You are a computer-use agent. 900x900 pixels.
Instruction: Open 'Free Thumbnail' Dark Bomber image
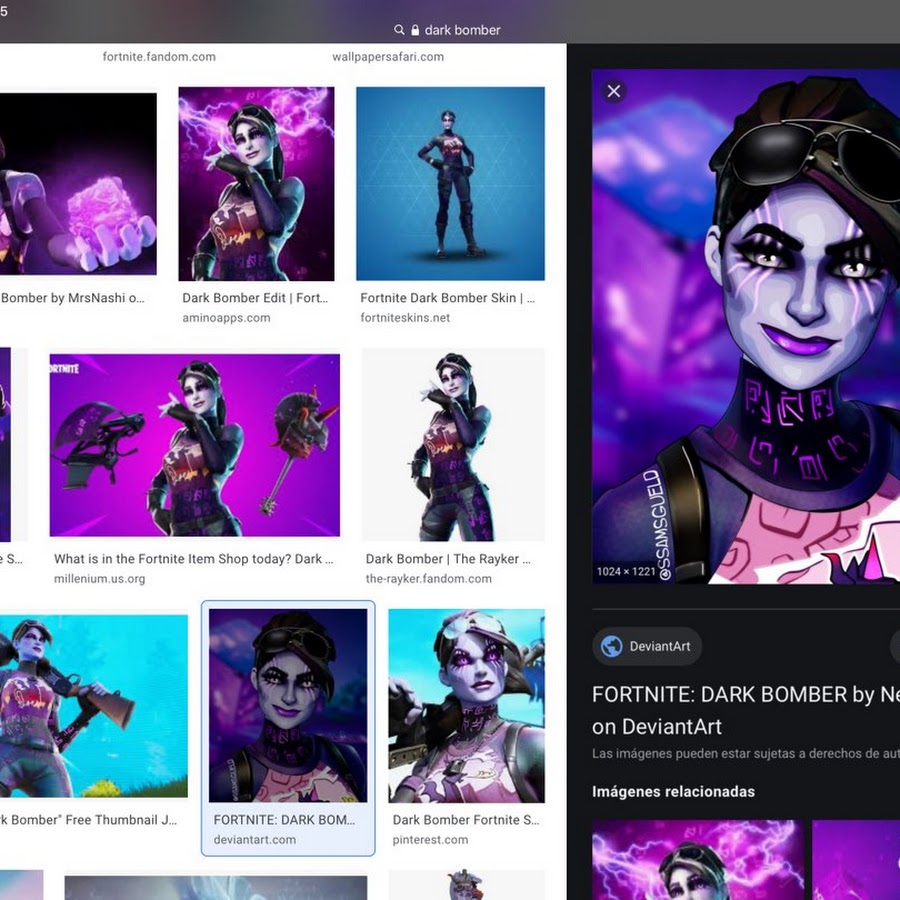click(x=92, y=705)
